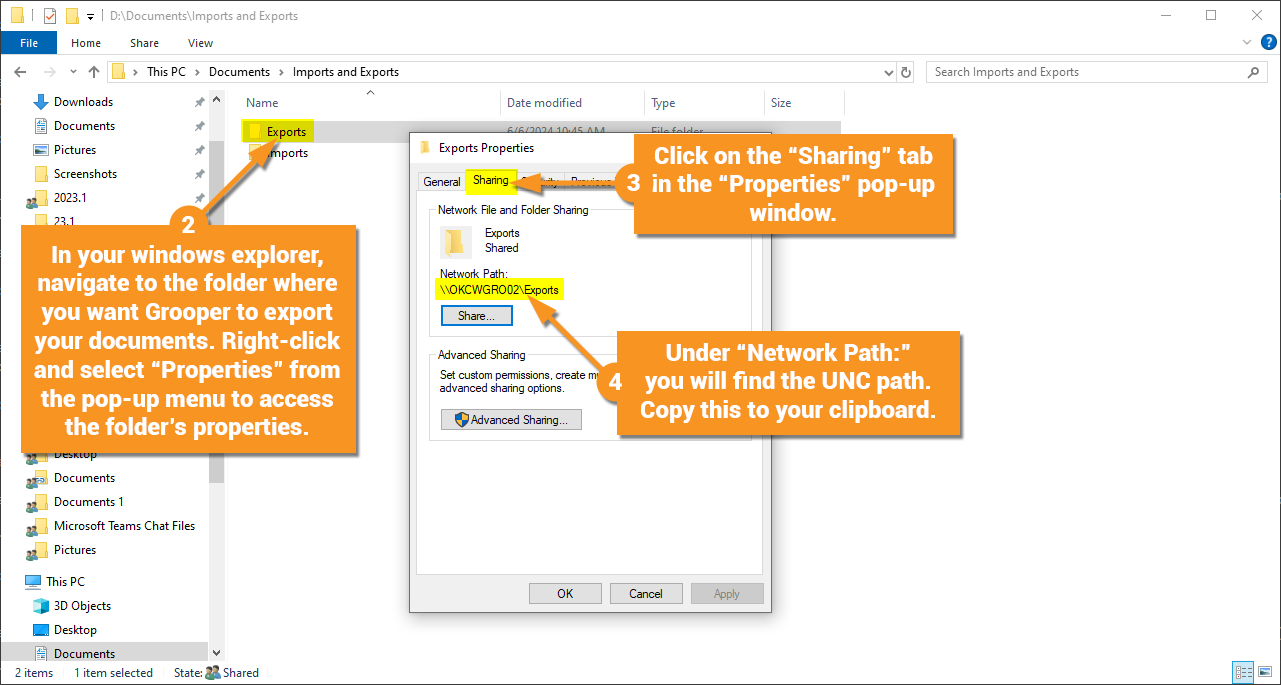Cancel the Exports Properties dialog
This screenshot has width=1281, height=685.
(x=646, y=594)
